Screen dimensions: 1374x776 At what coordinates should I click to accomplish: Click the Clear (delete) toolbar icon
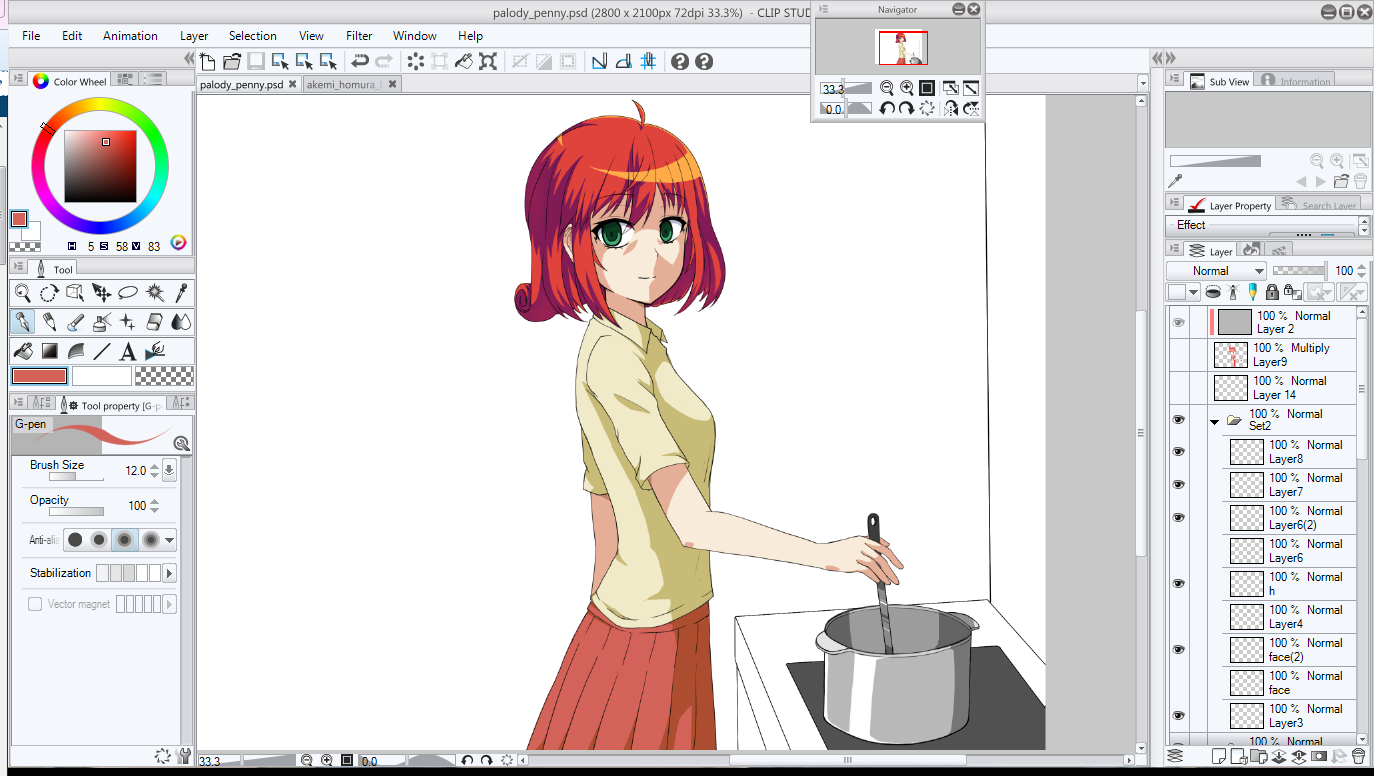coord(415,61)
